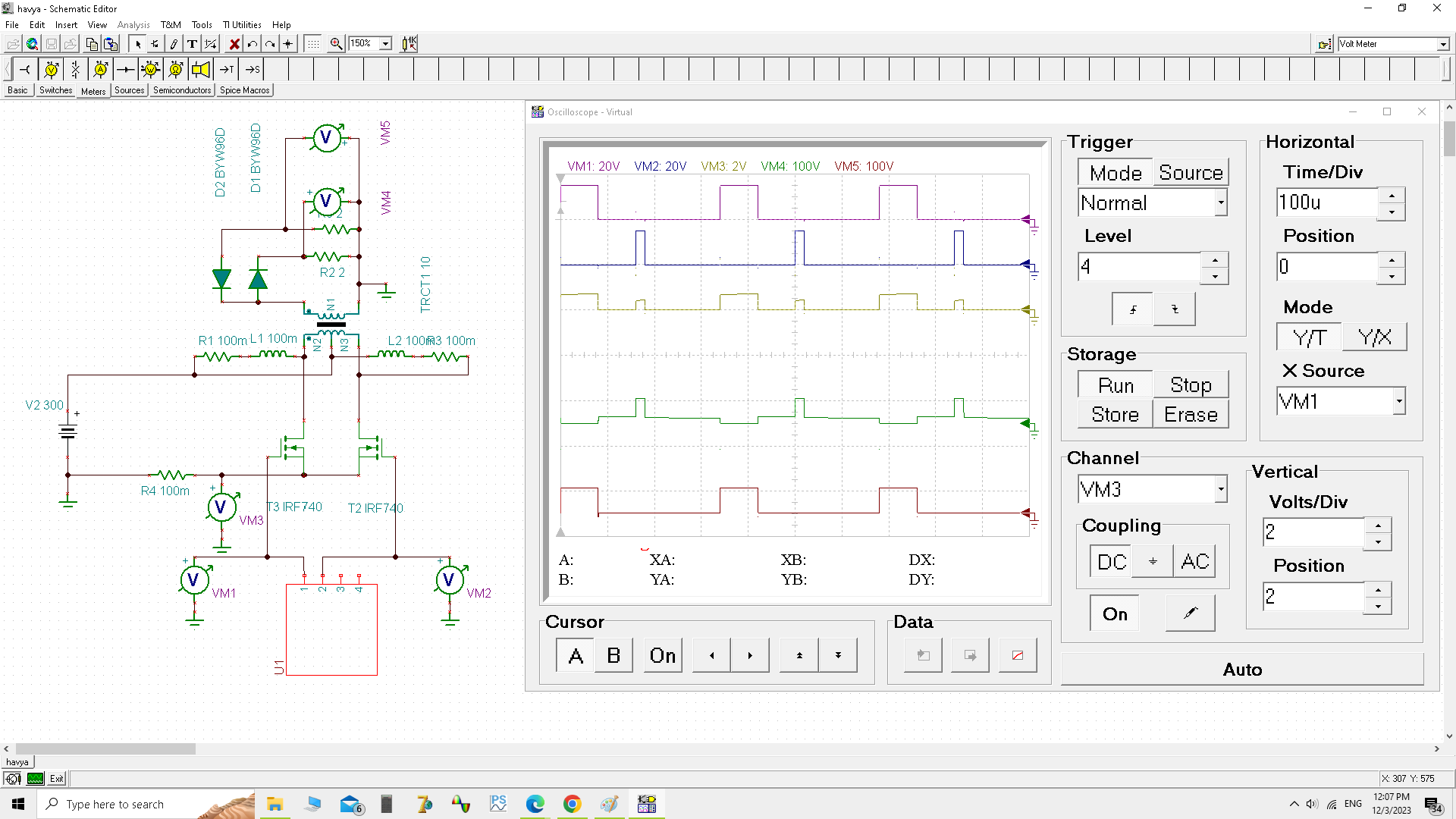Image resolution: width=1456 pixels, height=819 pixels.
Task: Open the 150% zoom dropdown
Action: pos(385,44)
